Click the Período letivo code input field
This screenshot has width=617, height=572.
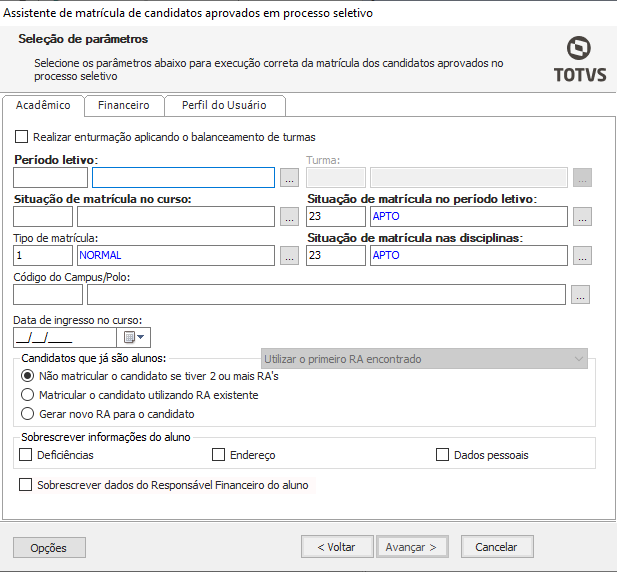[x=50, y=178]
